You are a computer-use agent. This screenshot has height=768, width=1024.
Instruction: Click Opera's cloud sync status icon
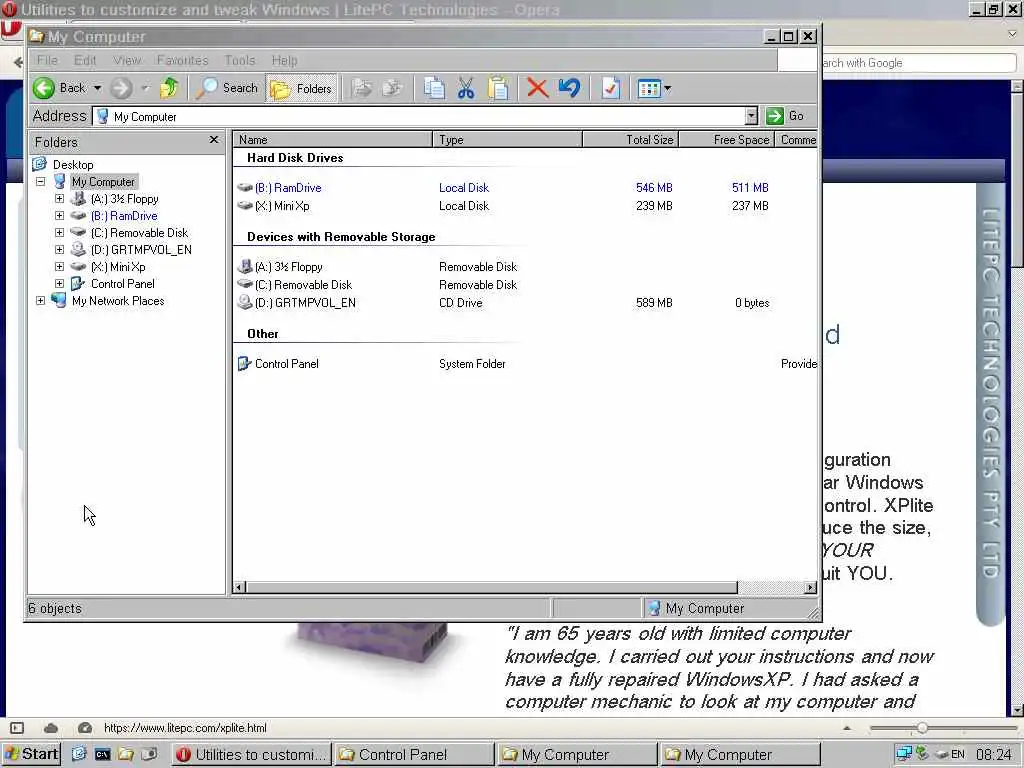(x=51, y=728)
